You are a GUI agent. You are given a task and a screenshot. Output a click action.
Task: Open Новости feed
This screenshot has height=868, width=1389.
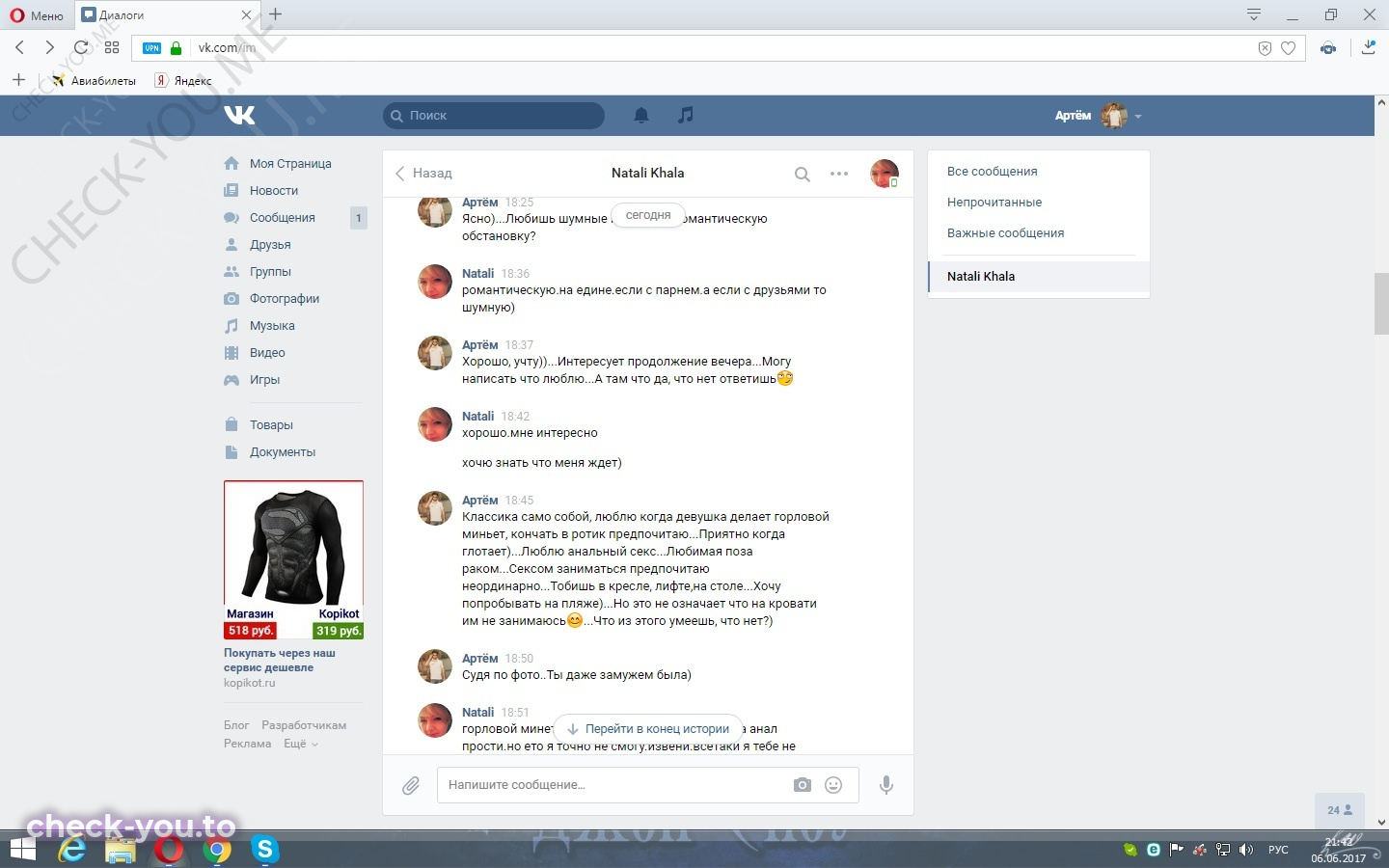tap(274, 191)
